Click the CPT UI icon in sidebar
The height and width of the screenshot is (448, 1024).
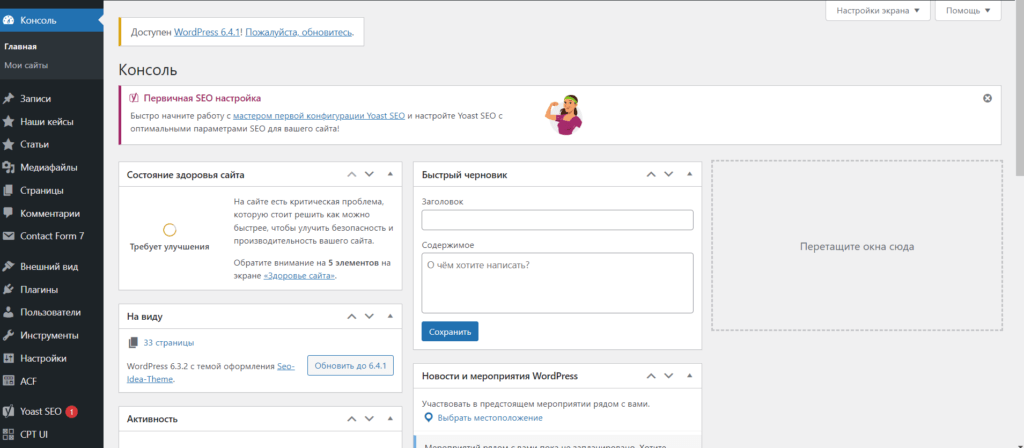(x=8, y=434)
